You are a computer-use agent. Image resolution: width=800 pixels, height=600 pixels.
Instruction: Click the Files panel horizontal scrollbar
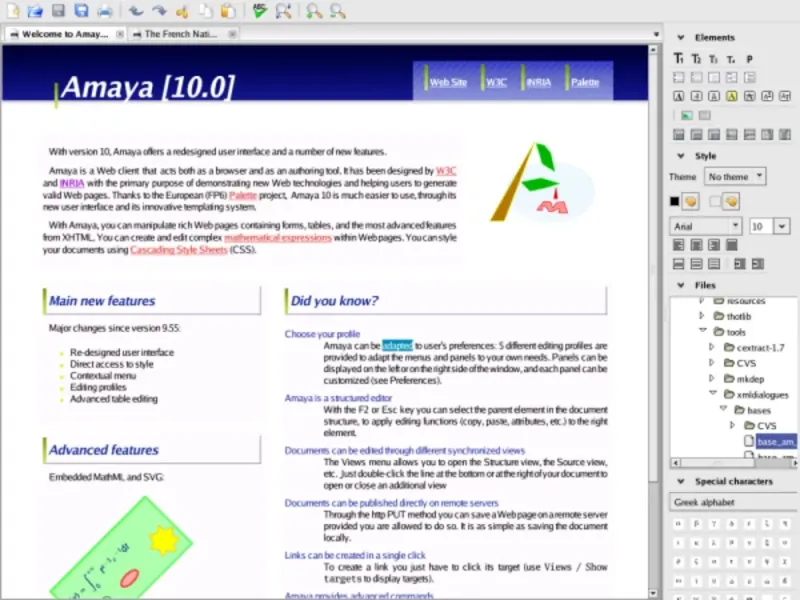pyautogui.click(x=734, y=463)
